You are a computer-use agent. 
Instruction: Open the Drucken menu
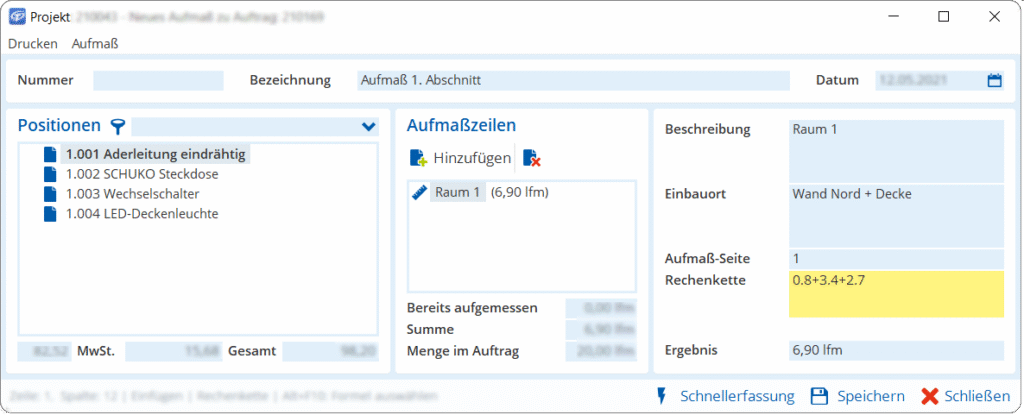33,43
